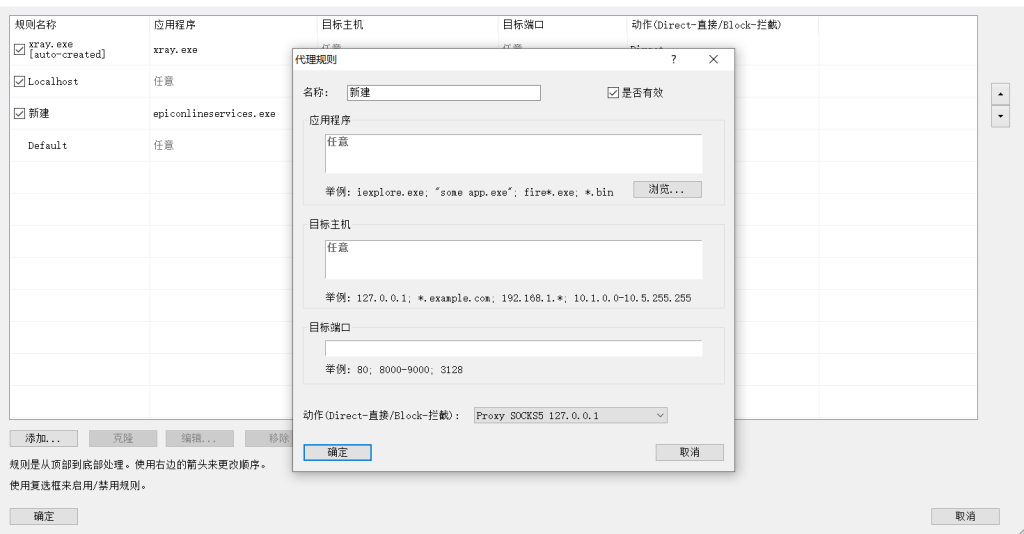
Task: Move rule down with the down arrow
Action: point(1000,116)
